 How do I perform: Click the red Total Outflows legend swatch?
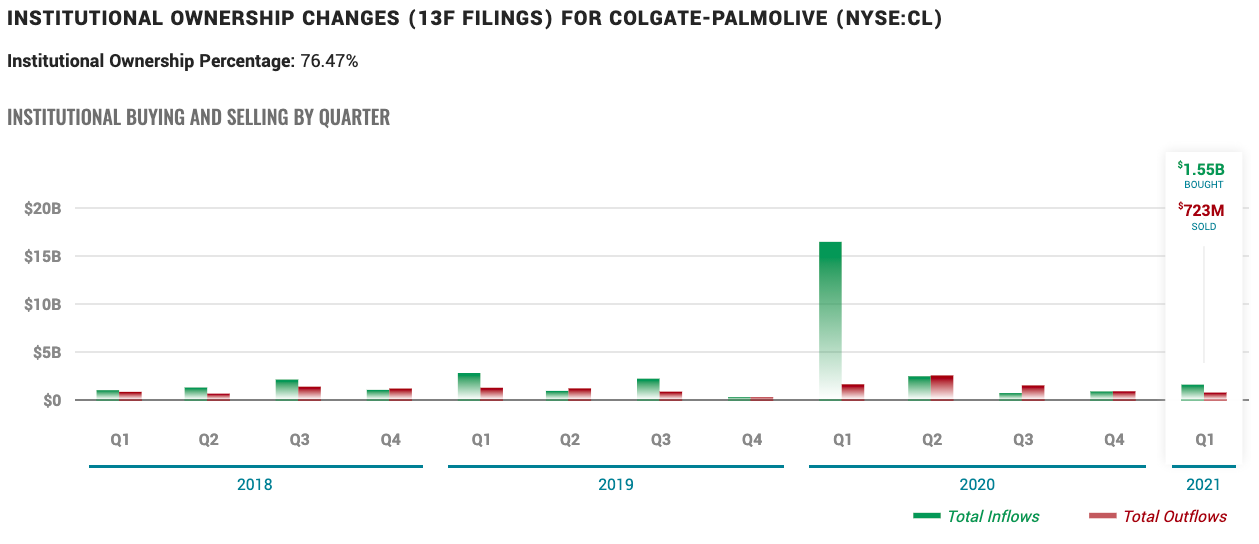coord(1102,516)
